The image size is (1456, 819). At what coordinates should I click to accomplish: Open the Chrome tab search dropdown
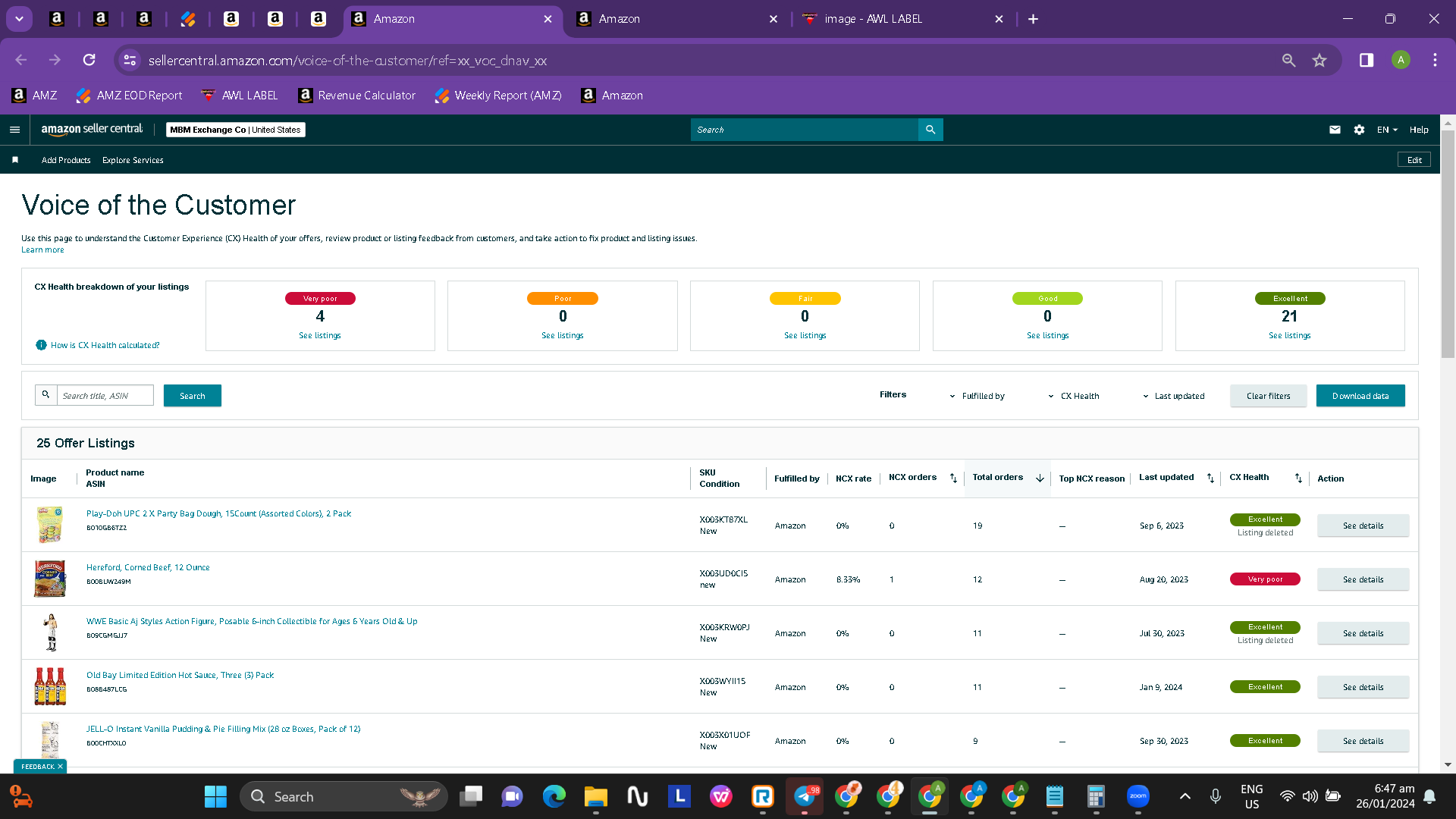tap(19, 19)
